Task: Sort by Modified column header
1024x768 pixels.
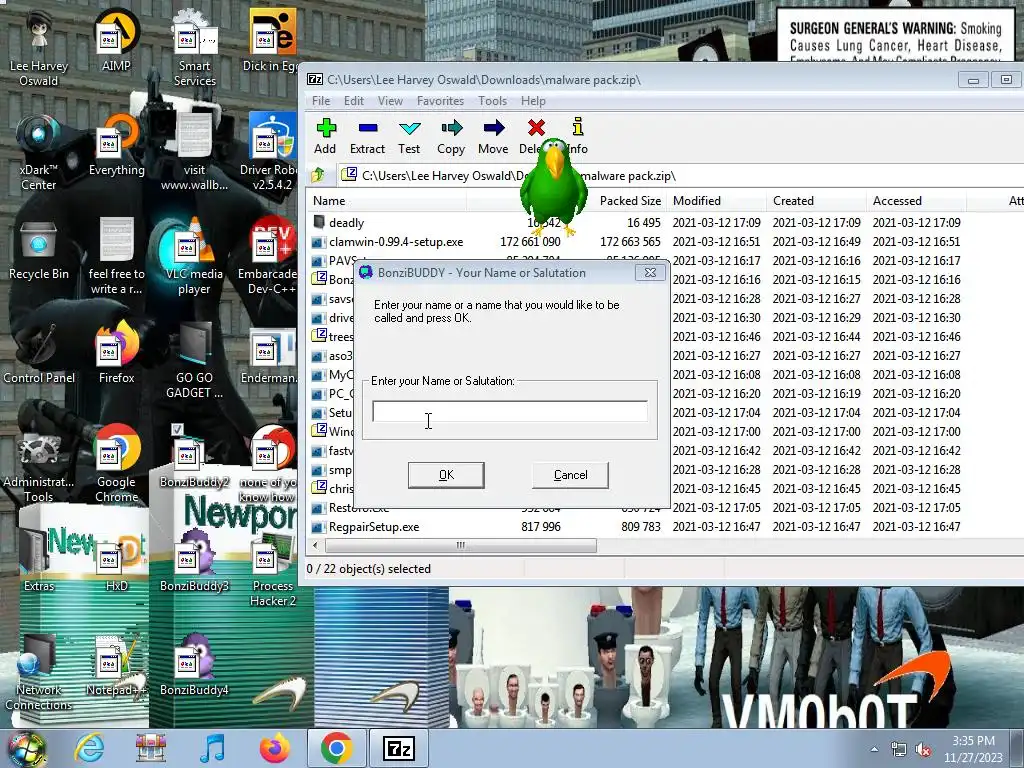Action: tap(716, 200)
